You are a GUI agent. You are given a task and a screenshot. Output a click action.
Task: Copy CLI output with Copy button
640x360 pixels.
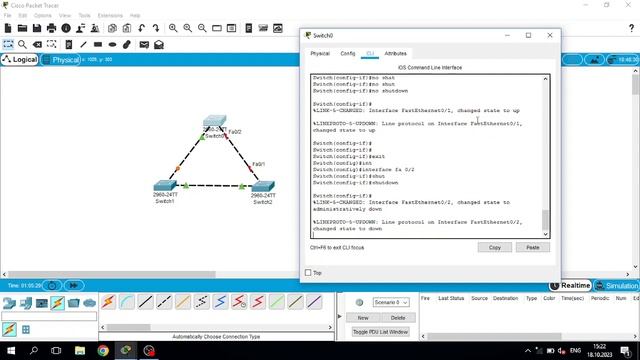tap(495, 247)
